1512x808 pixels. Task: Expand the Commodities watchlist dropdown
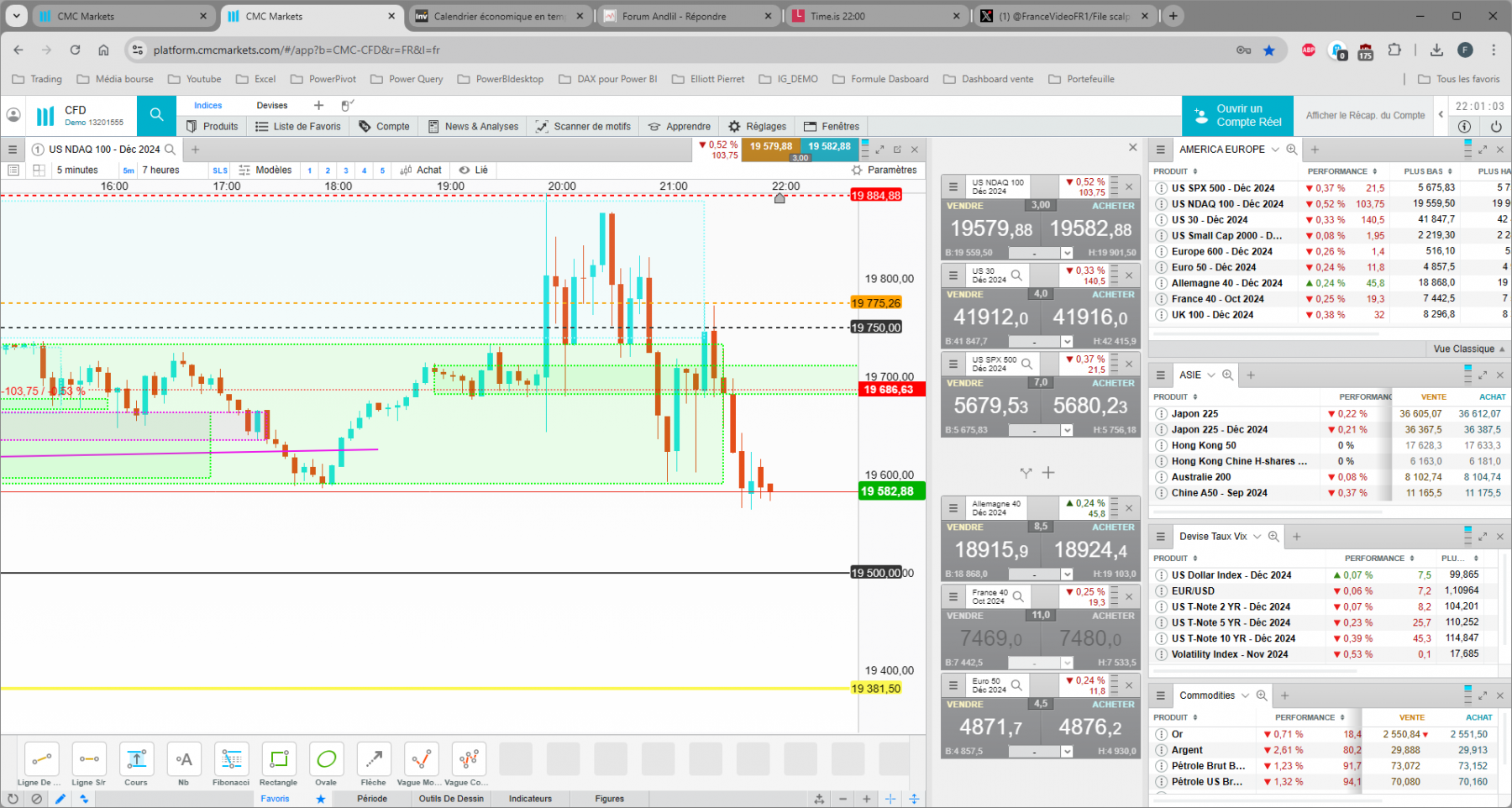click(x=1246, y=695)
